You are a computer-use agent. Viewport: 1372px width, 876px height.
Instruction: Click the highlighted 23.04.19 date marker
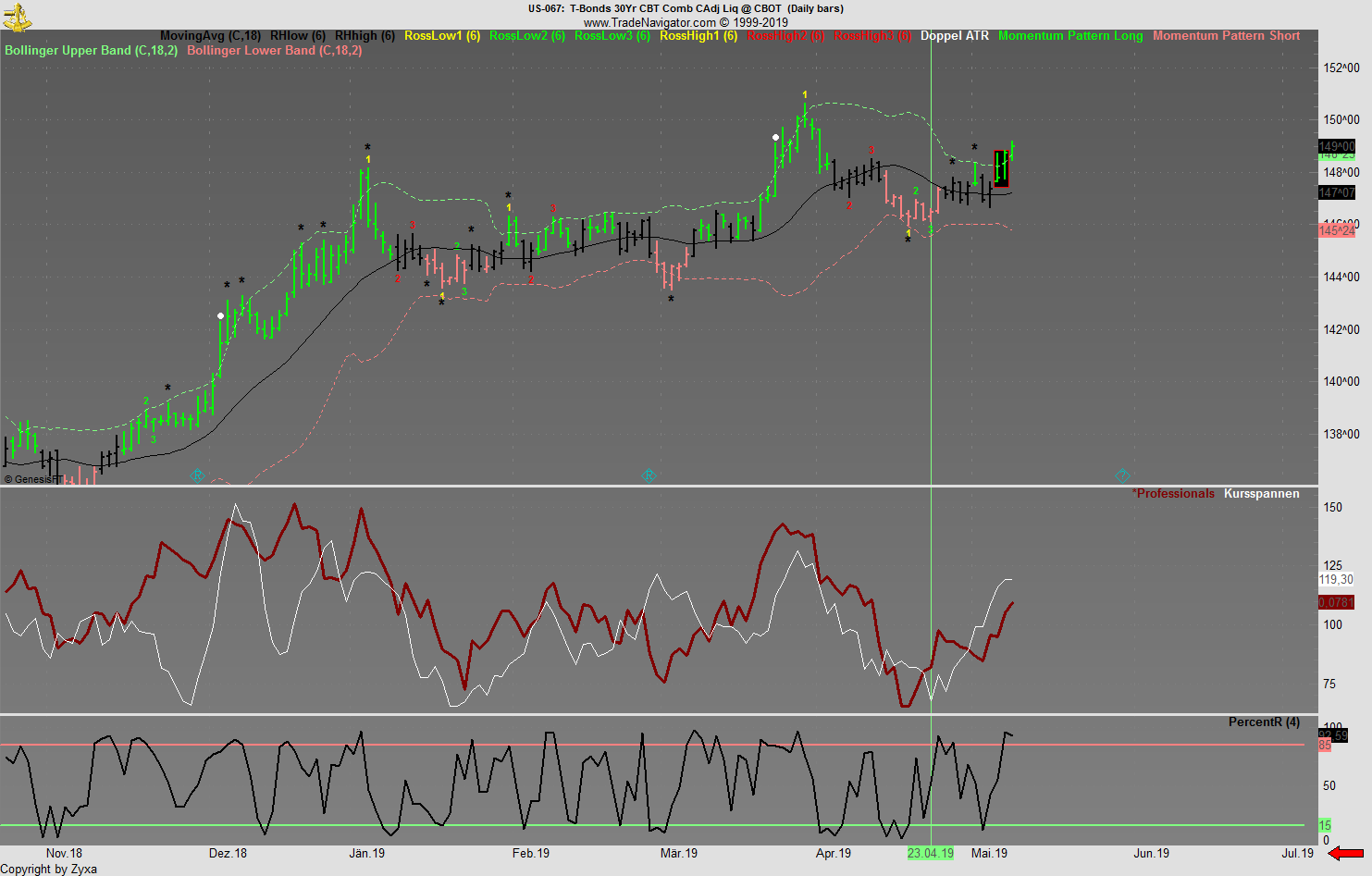(931, 853)
